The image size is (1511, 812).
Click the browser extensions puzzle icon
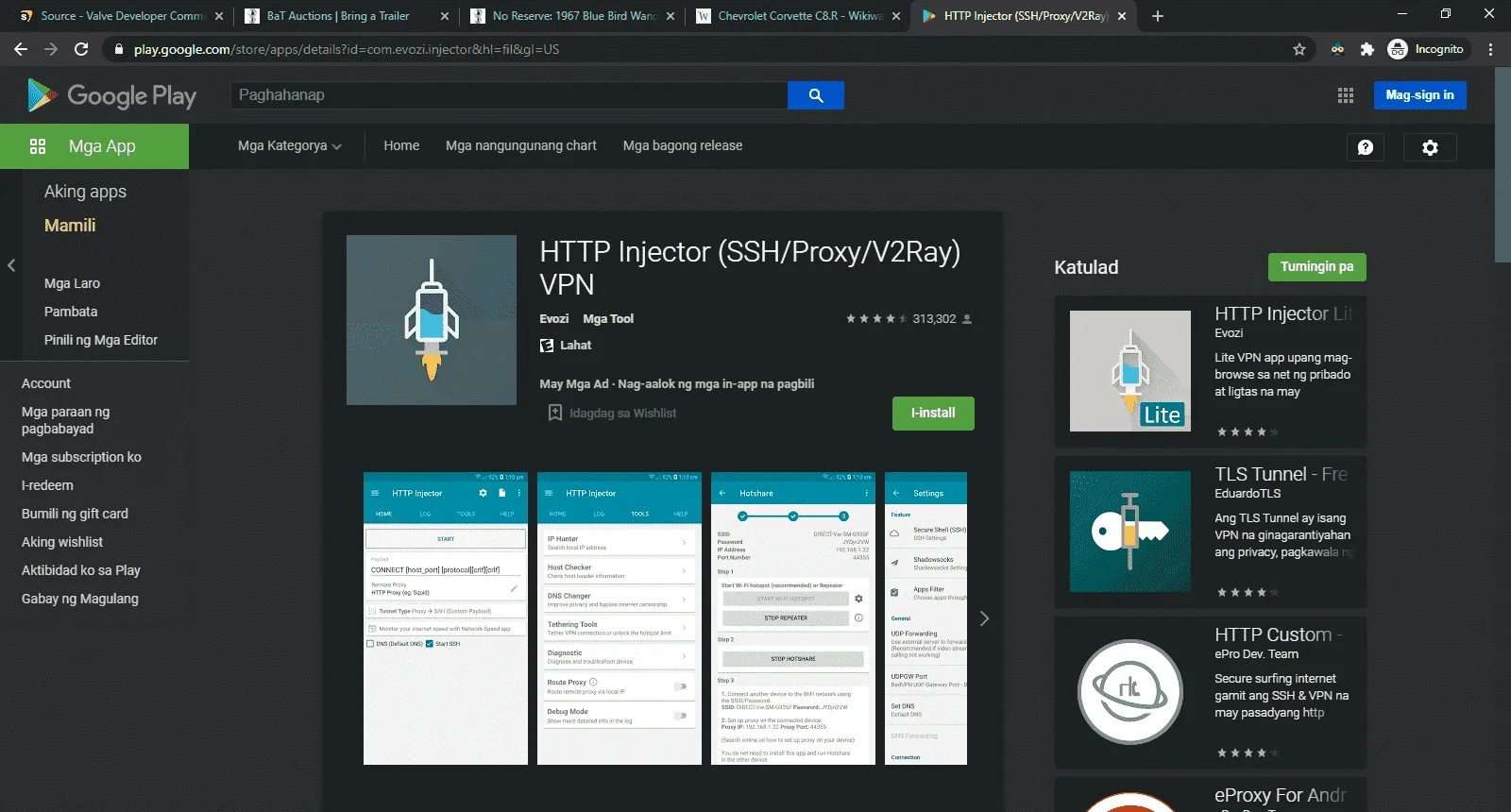pyautogui.click(x=1367, y=49)
